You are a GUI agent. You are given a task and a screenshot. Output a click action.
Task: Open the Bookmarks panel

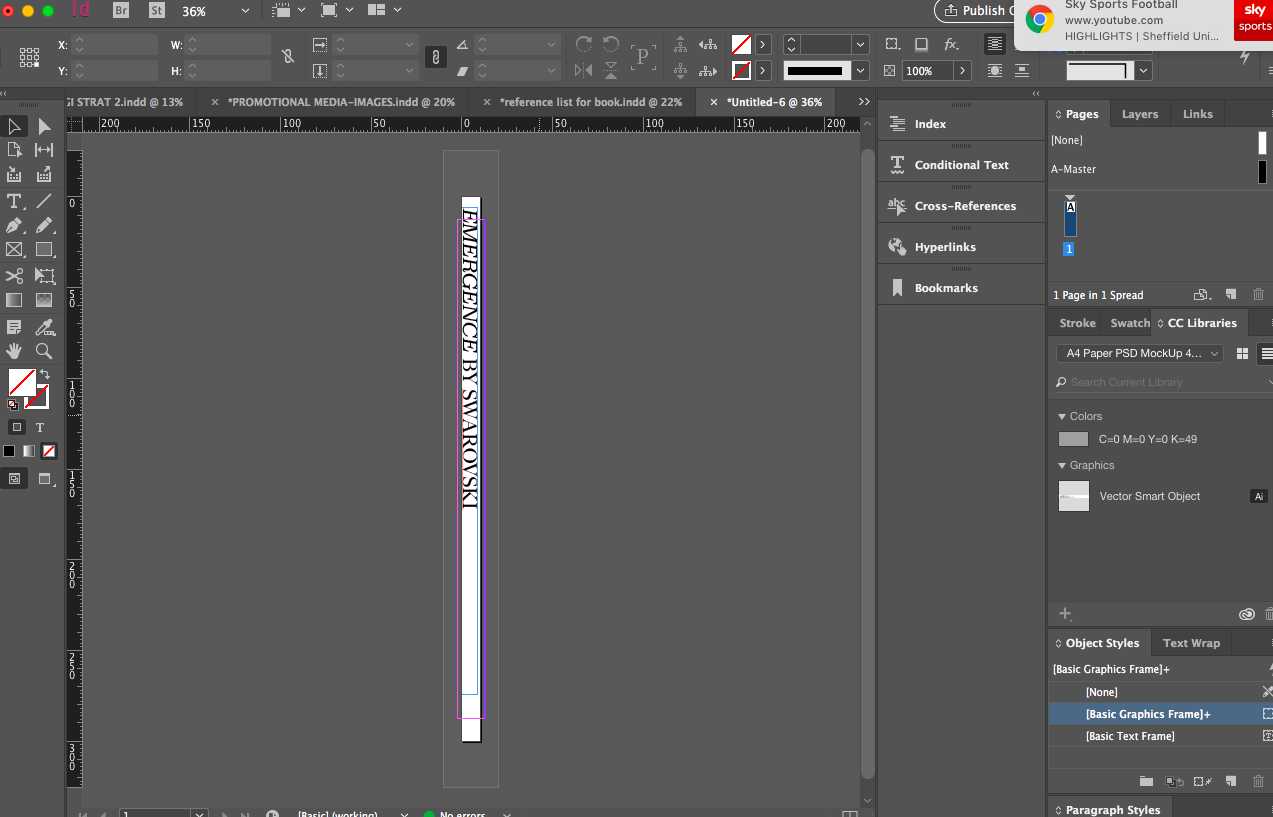947,288
